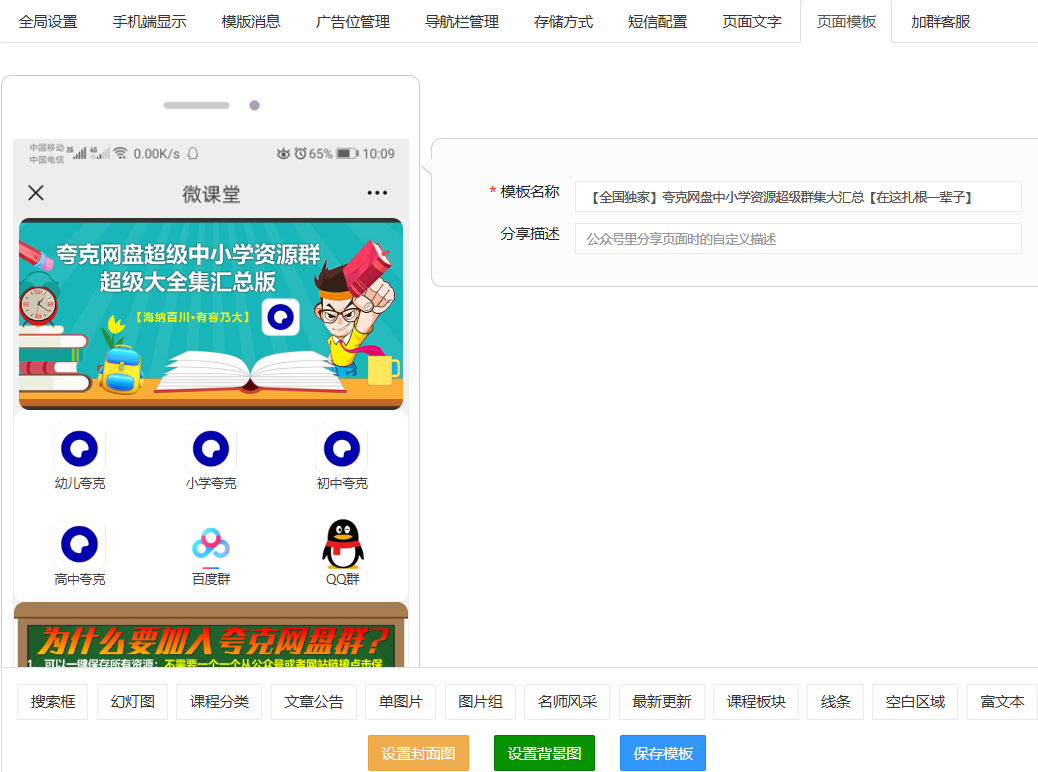
Task: Add the 幻灯图 slideshow component
Action: coord(132,702)
